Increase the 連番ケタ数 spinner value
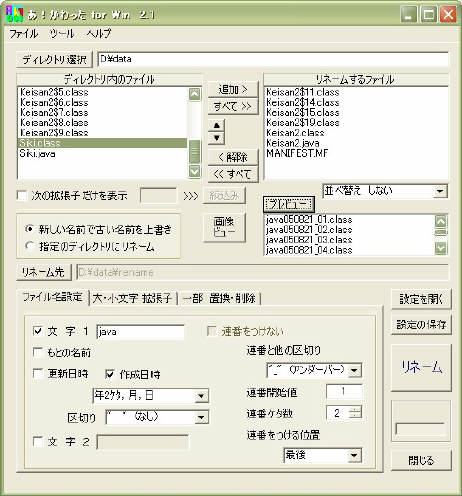The width and height of the screenshot is (462, 496). pyautogui.click(x=355, y=410)
